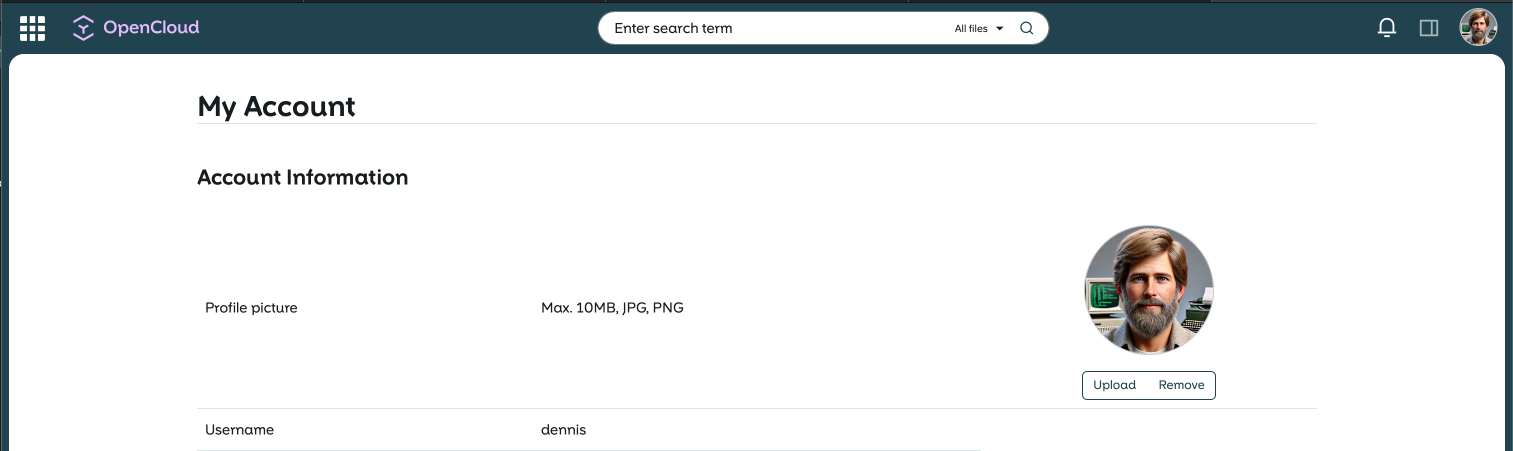1513x451 pixels.
Task: Remove the current profile picture
Action: [x=1181, y=385]
